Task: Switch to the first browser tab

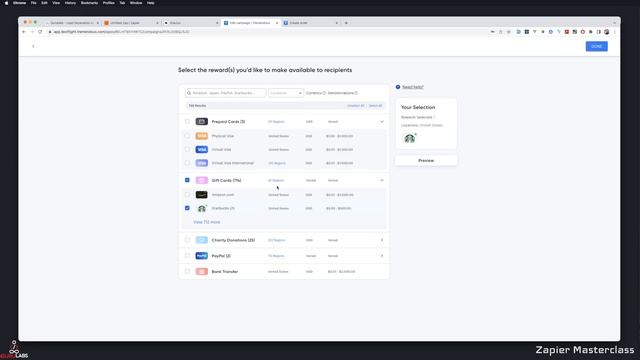Action: pos(72,23)
